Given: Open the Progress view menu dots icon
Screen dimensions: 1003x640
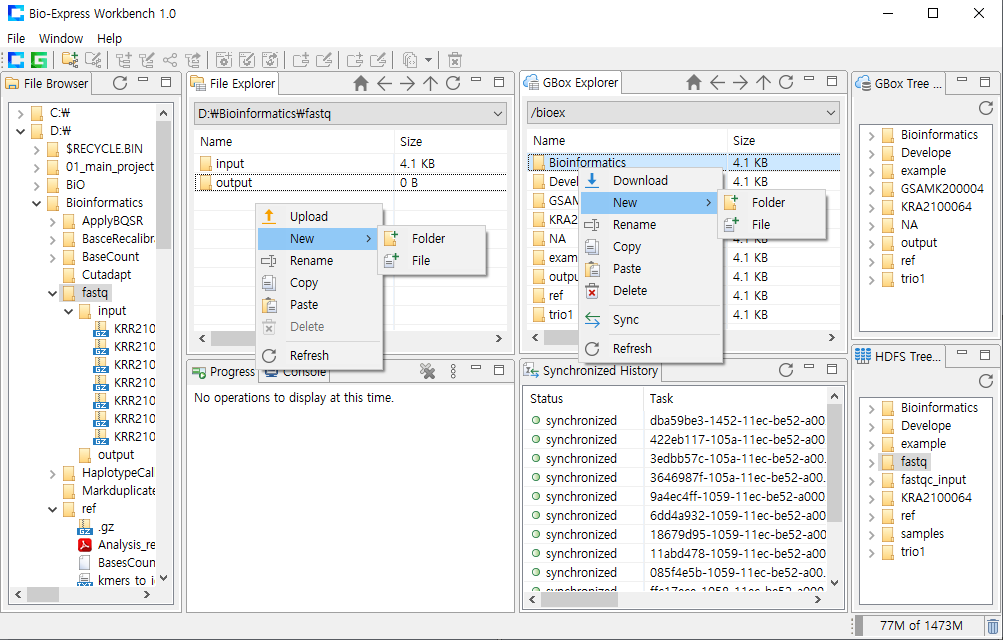Looking at the screenshot, I should click(x=453, y=371).
